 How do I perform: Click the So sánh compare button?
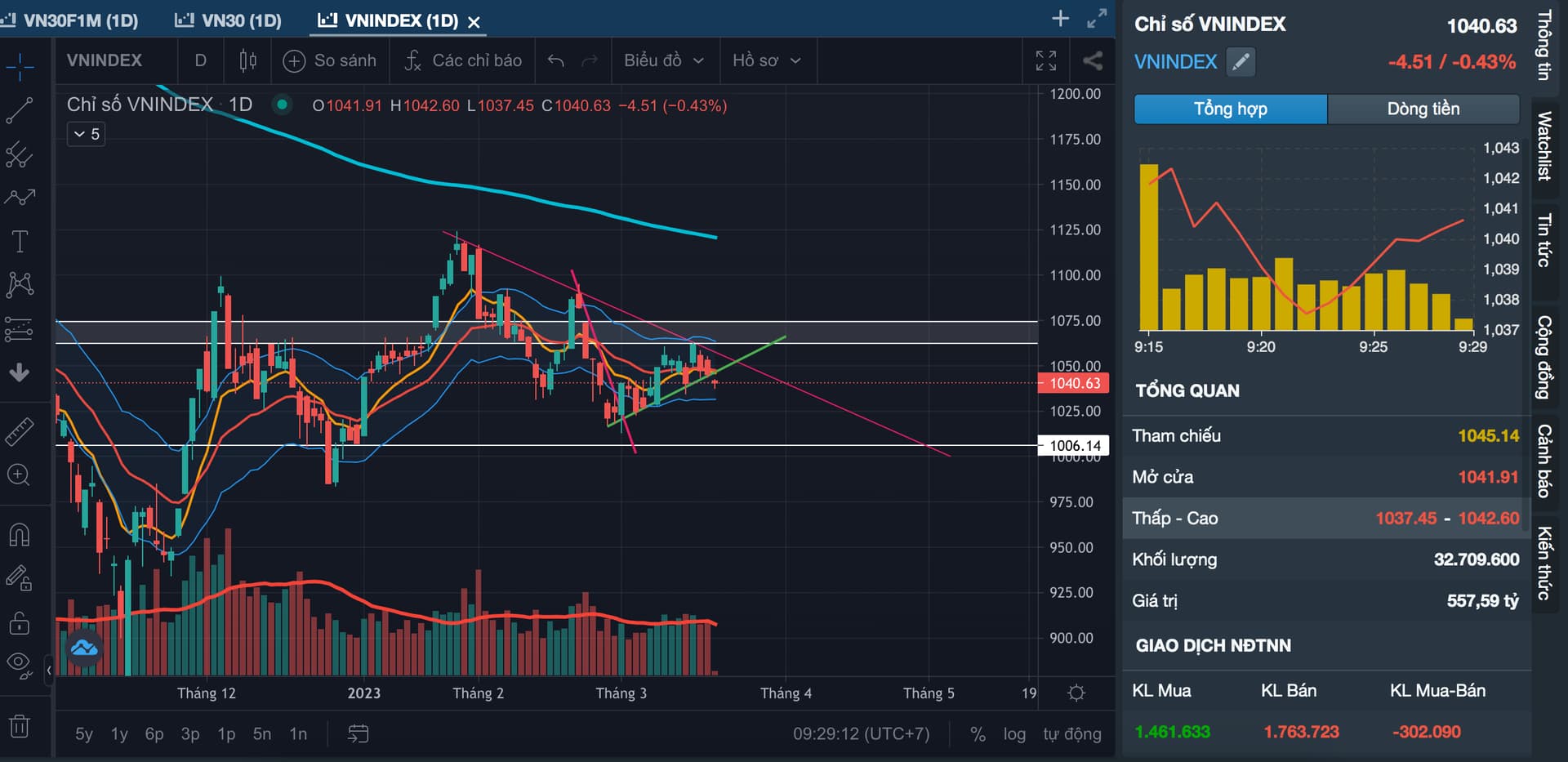point(330,60)
